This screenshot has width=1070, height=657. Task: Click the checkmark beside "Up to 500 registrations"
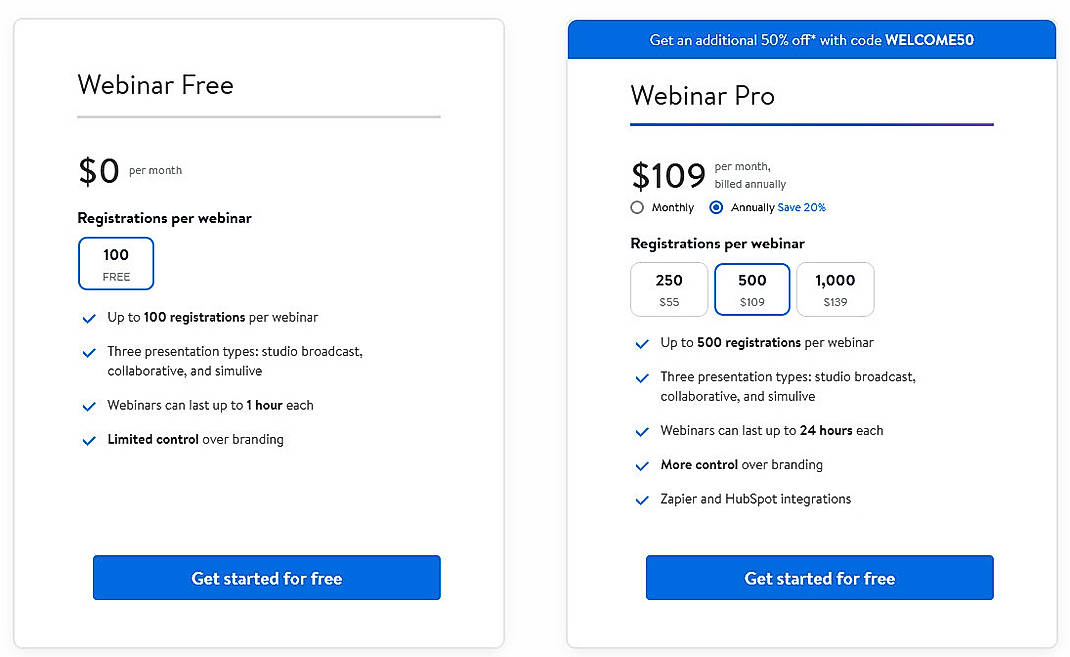pyautogui.click(x=641, y=343)
